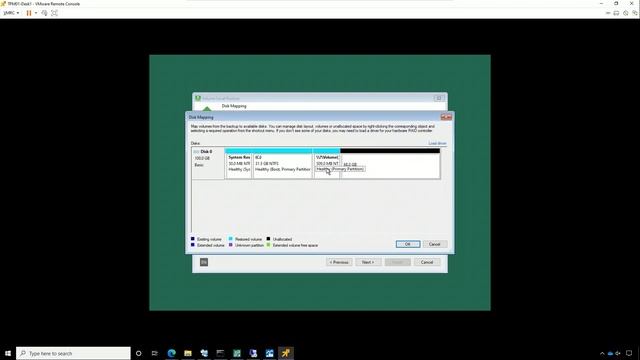
Task: Click the Unallocated legend swatch
Action: 268,239
